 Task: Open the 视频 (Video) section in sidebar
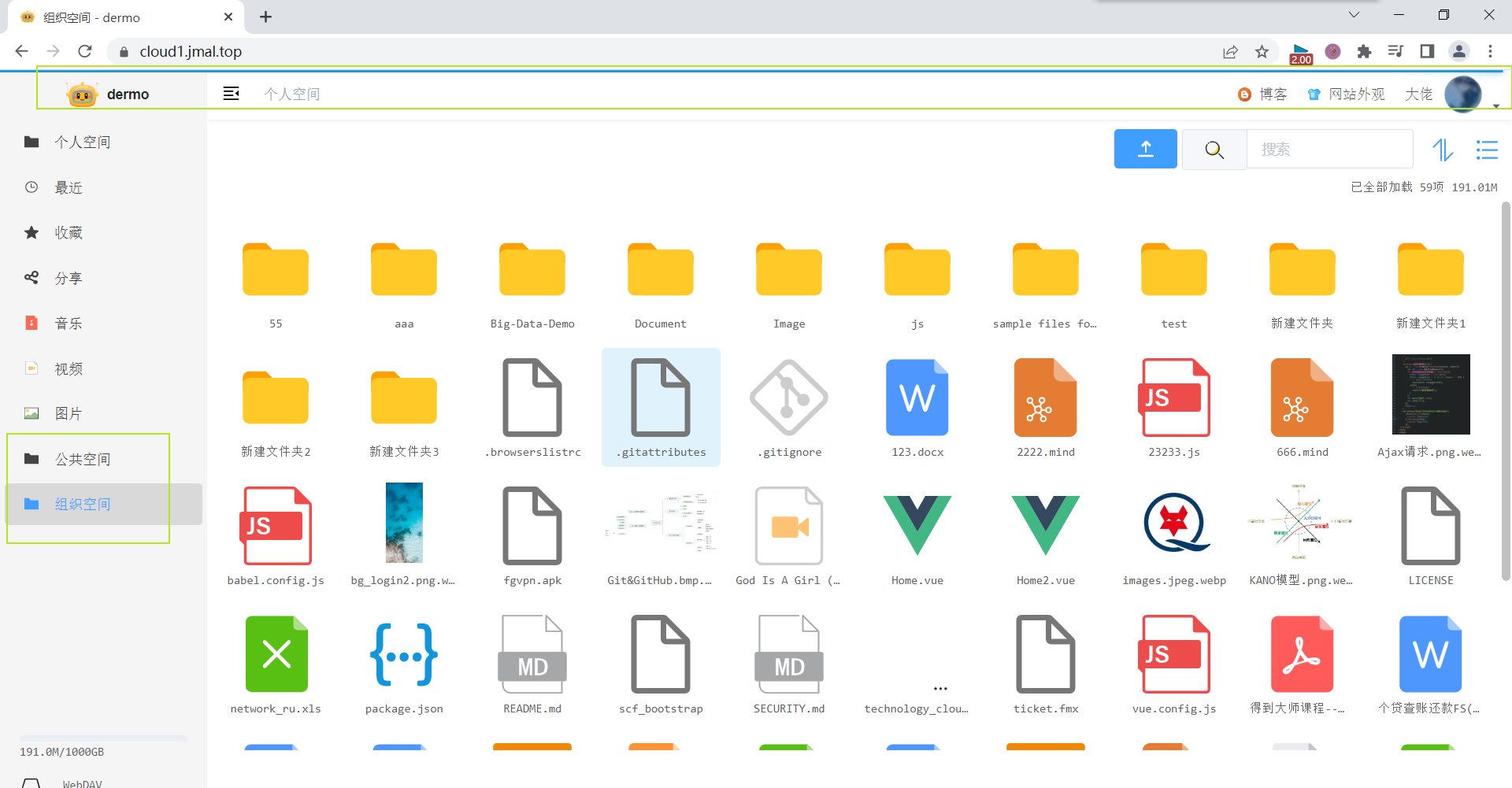coord(68,368)
